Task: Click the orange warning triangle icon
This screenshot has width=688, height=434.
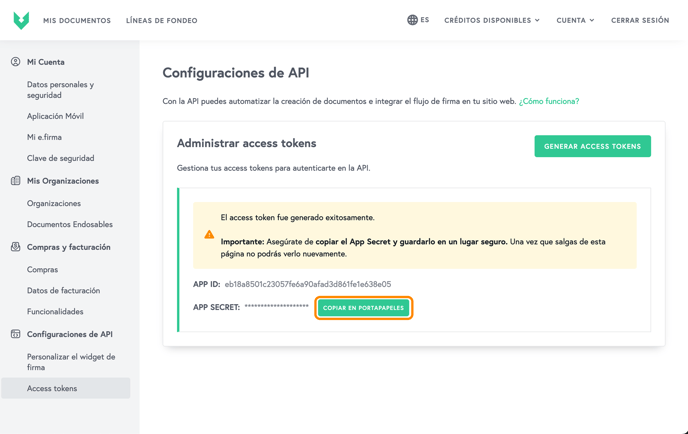Action: (x=209, y=235)
